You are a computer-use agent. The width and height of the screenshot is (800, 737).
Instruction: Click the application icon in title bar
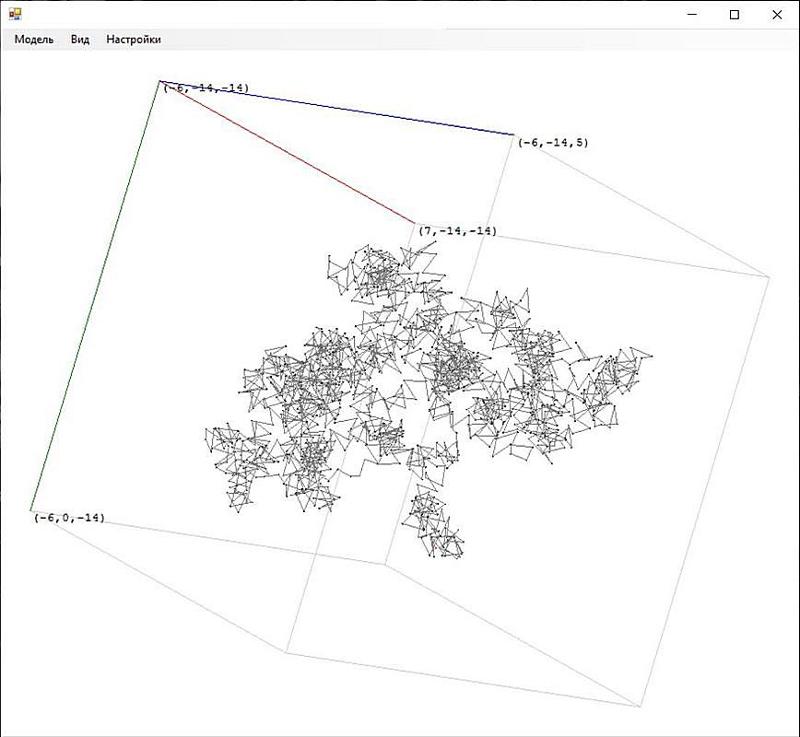coord(15,14)
